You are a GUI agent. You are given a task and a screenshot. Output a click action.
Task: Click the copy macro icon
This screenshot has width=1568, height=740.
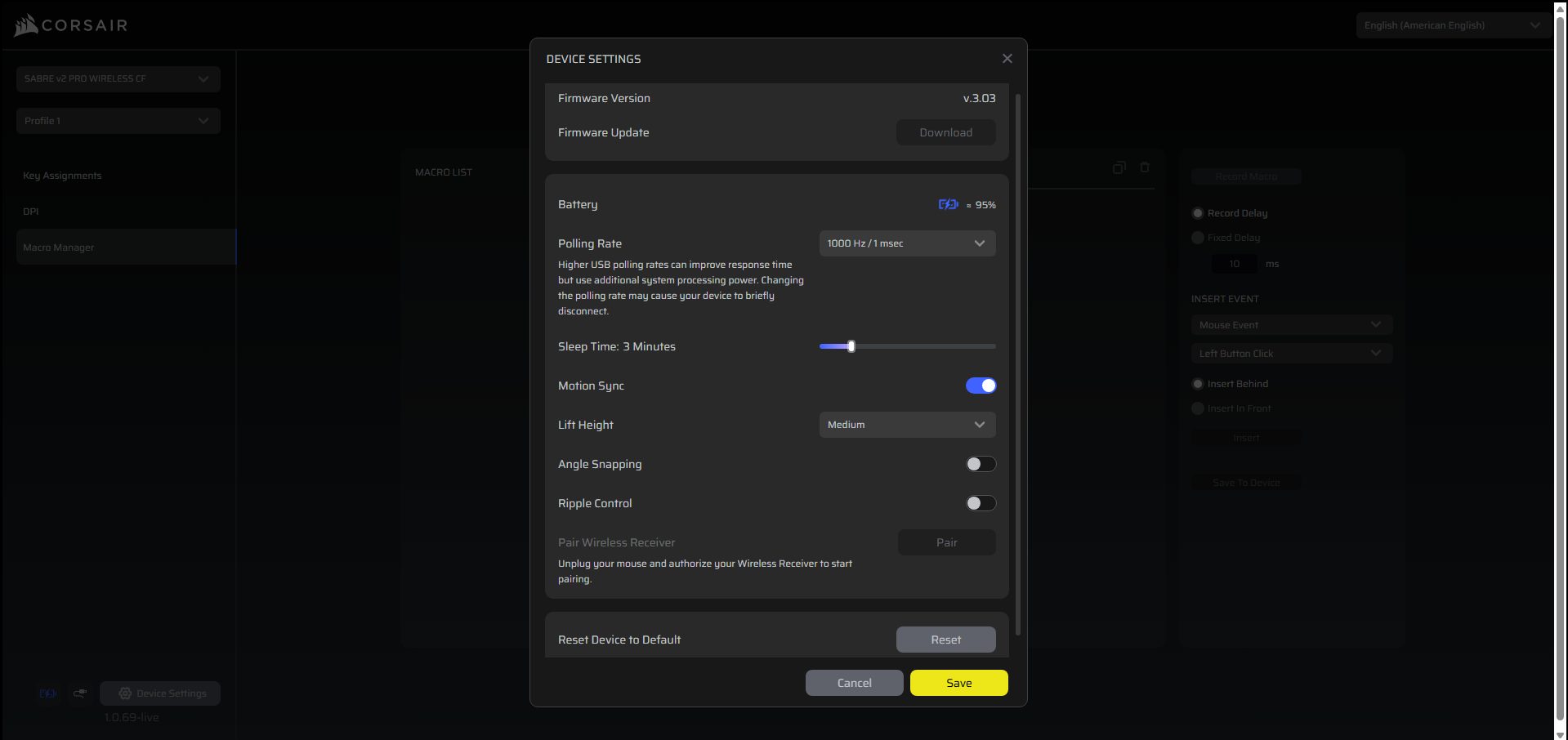pyautogui.click(x=1119, y=167)
